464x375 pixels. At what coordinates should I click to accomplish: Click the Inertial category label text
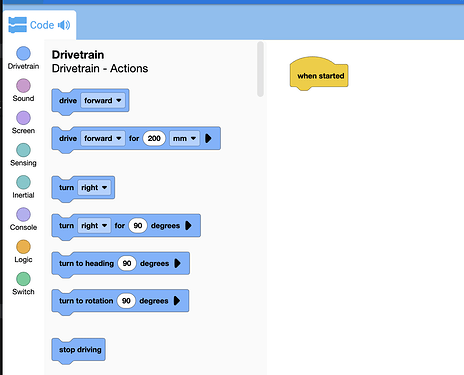pos(23,195)
